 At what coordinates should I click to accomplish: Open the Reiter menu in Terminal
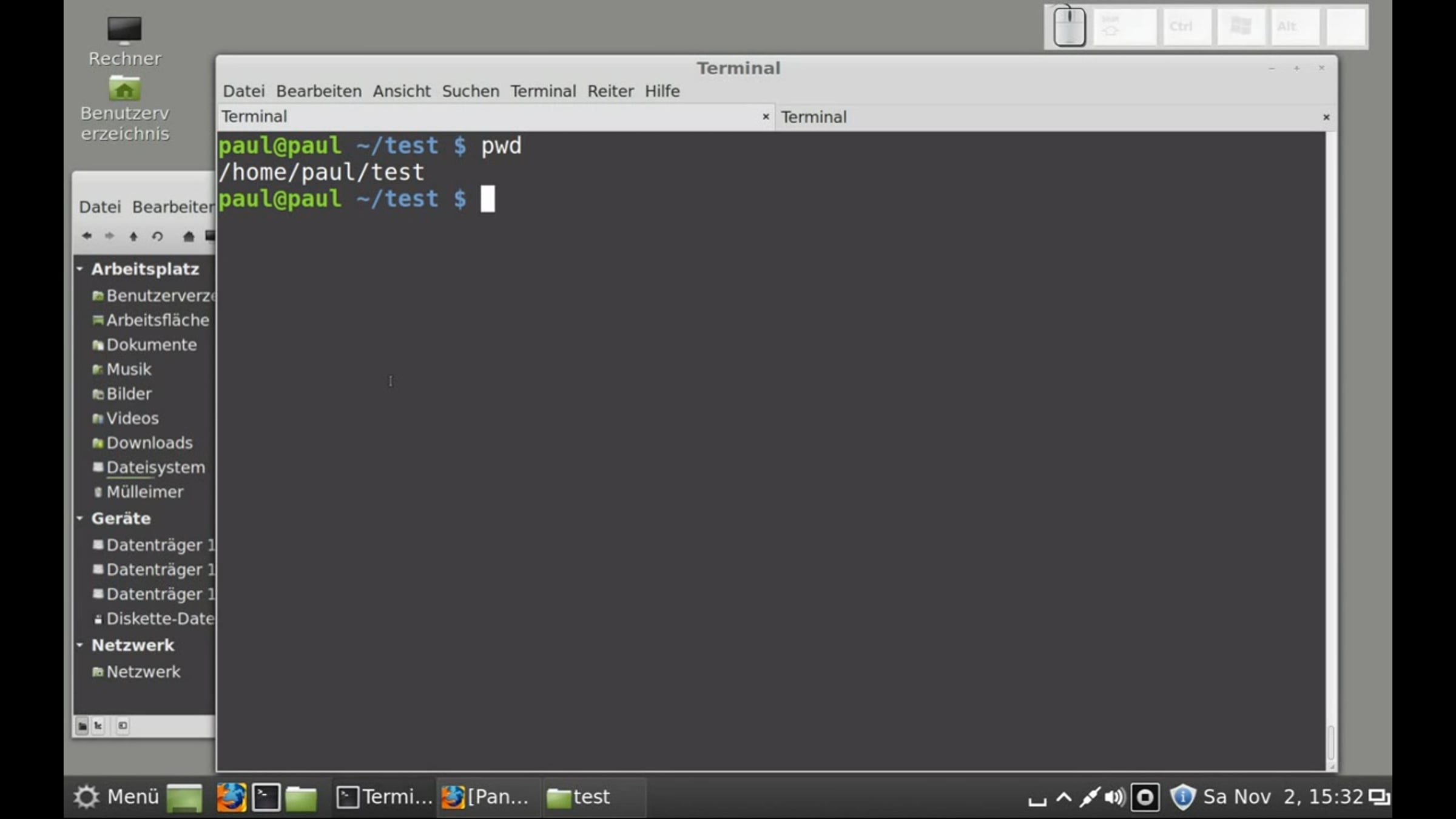[x=610, y=91]
